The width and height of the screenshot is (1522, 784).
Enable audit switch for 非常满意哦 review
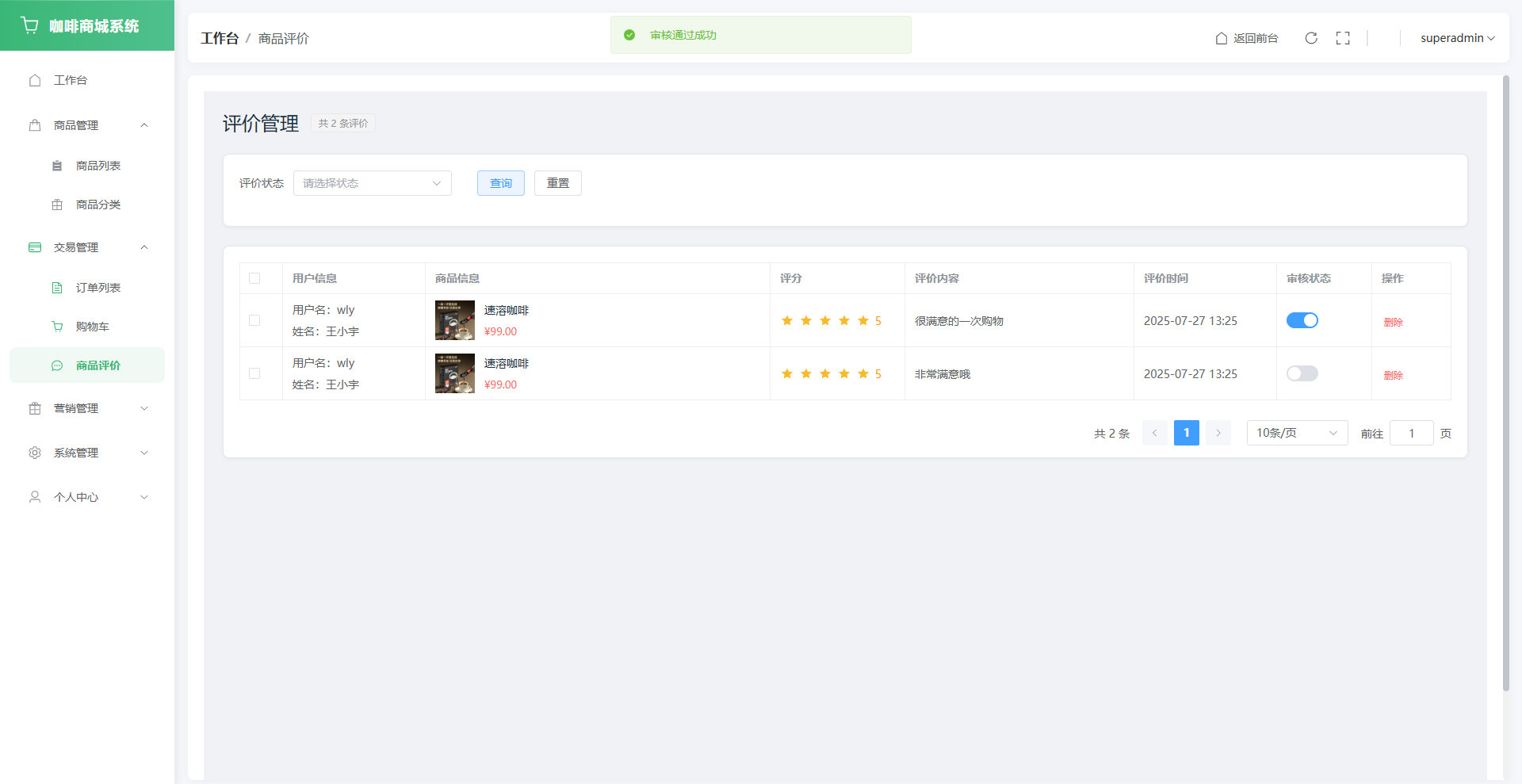1302,373
